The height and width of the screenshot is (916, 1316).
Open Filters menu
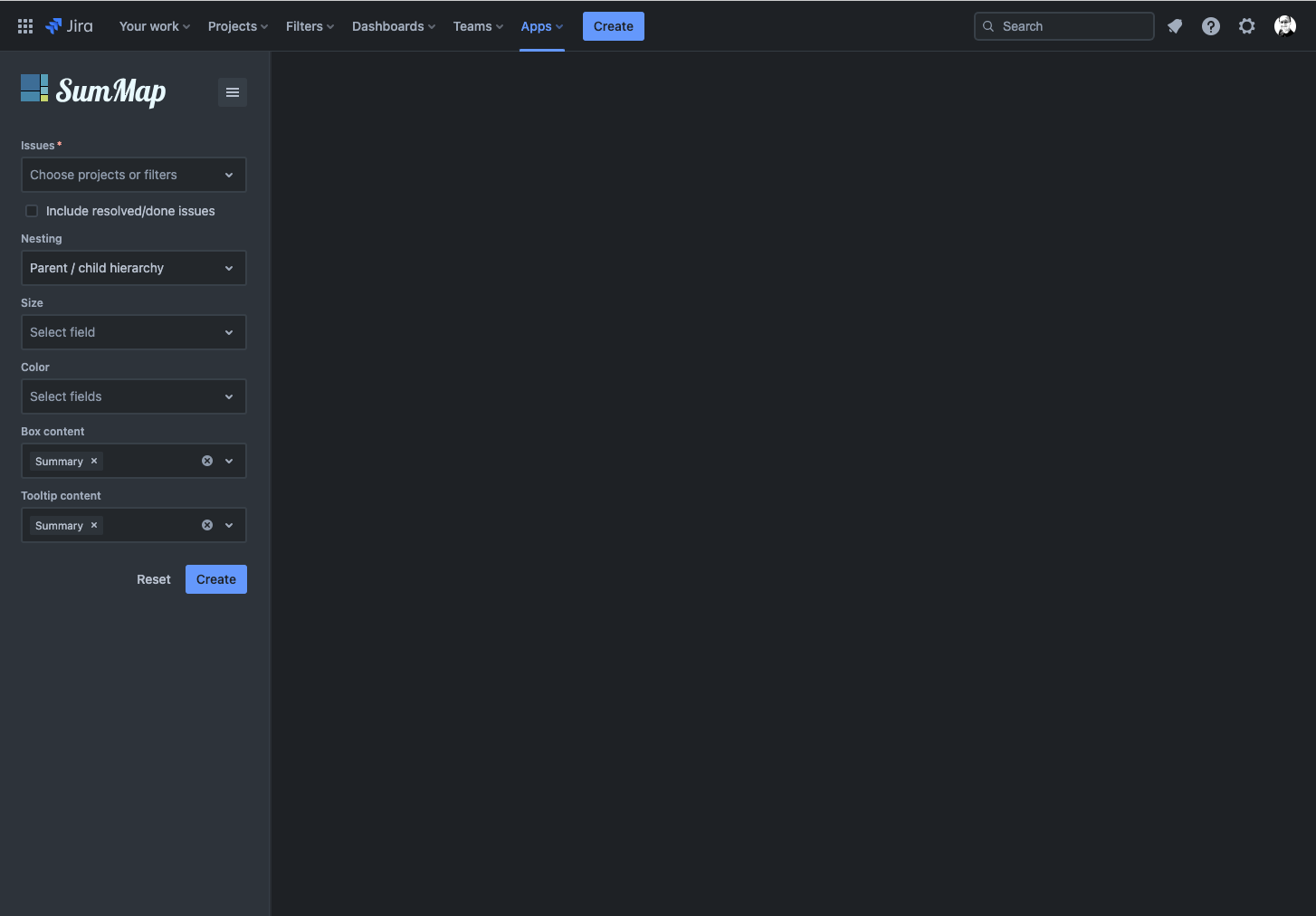click(x=310, y=26)
